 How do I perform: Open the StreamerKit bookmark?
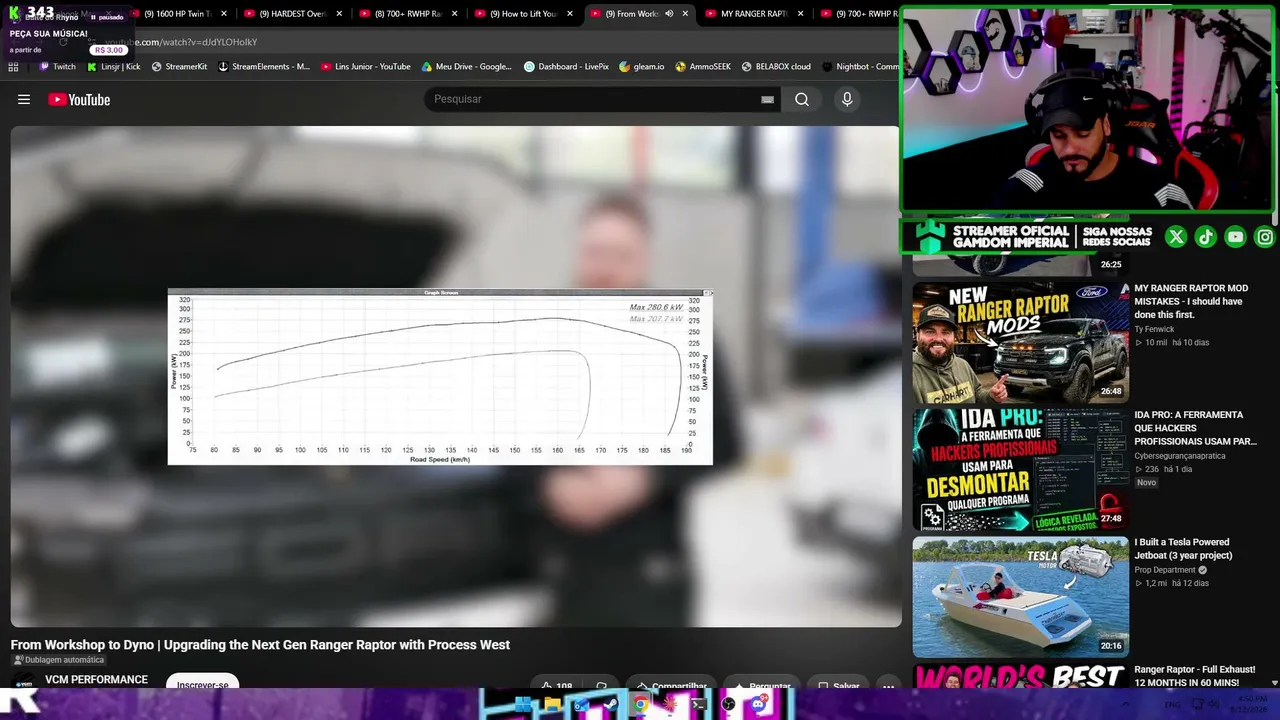point(179,67)
